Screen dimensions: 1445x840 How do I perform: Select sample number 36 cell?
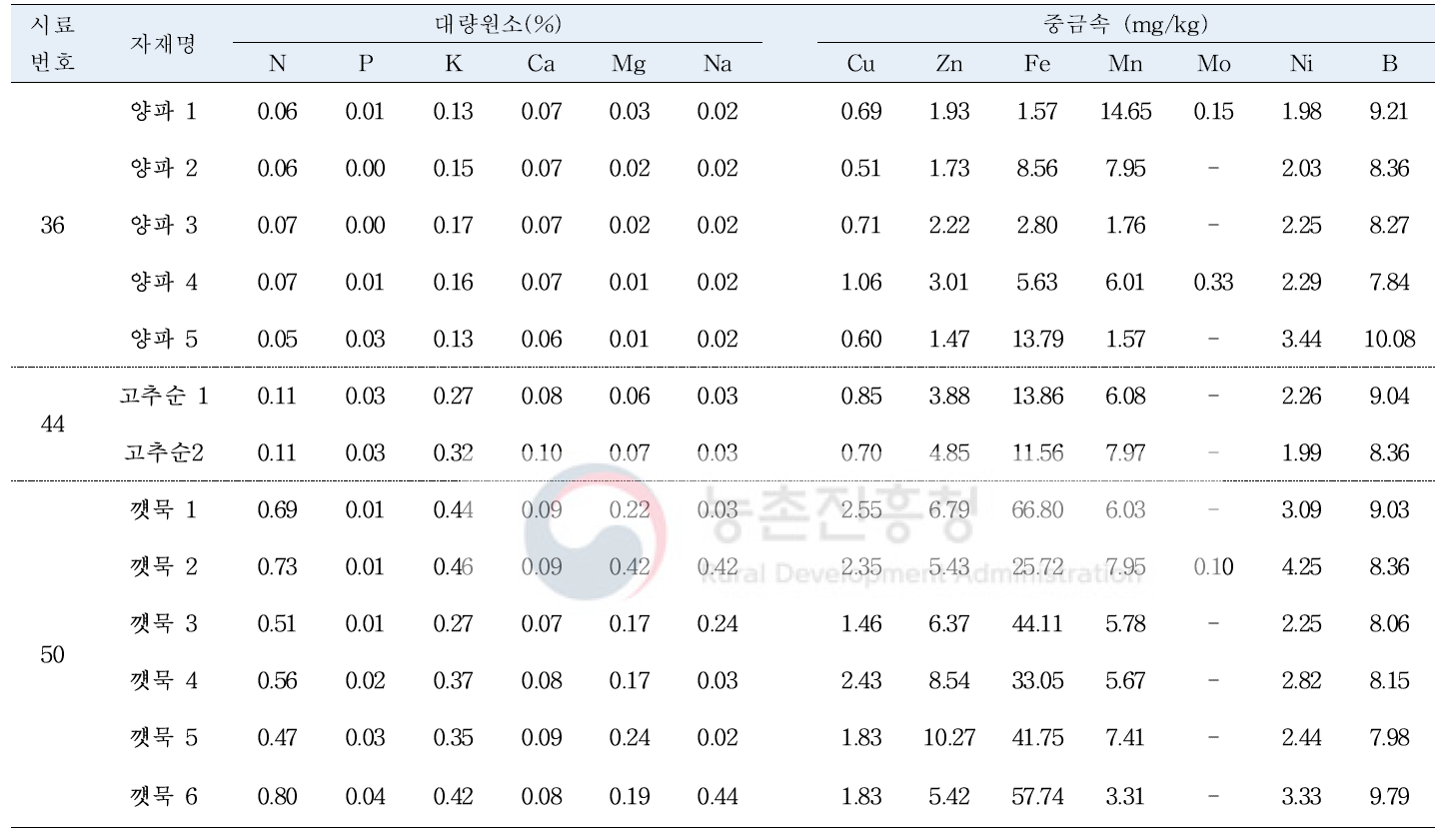(52, 226)
